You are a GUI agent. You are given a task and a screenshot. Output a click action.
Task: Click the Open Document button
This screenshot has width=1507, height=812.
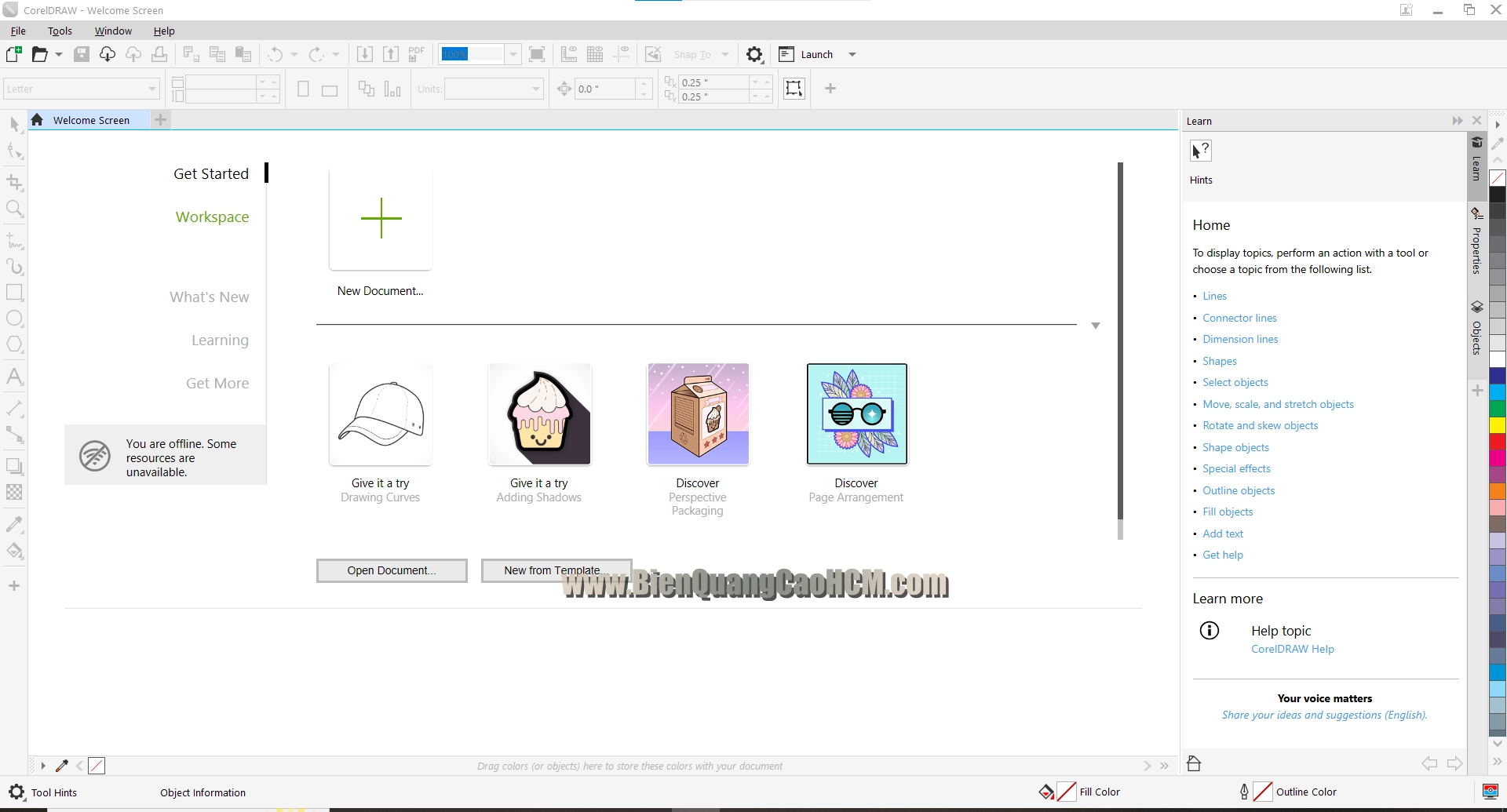coord(392,570)
